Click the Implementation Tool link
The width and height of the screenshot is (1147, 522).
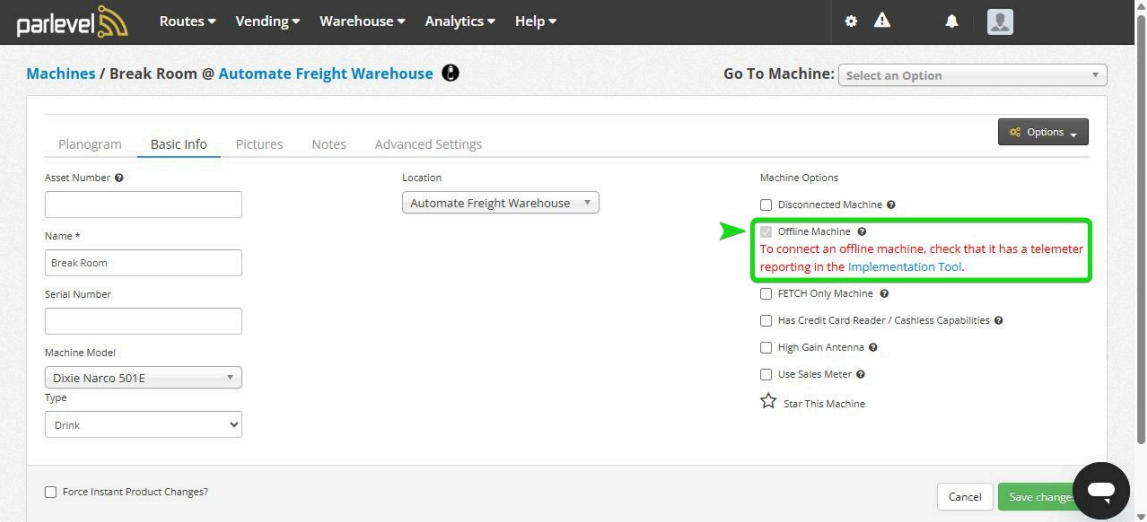(904, 267)
